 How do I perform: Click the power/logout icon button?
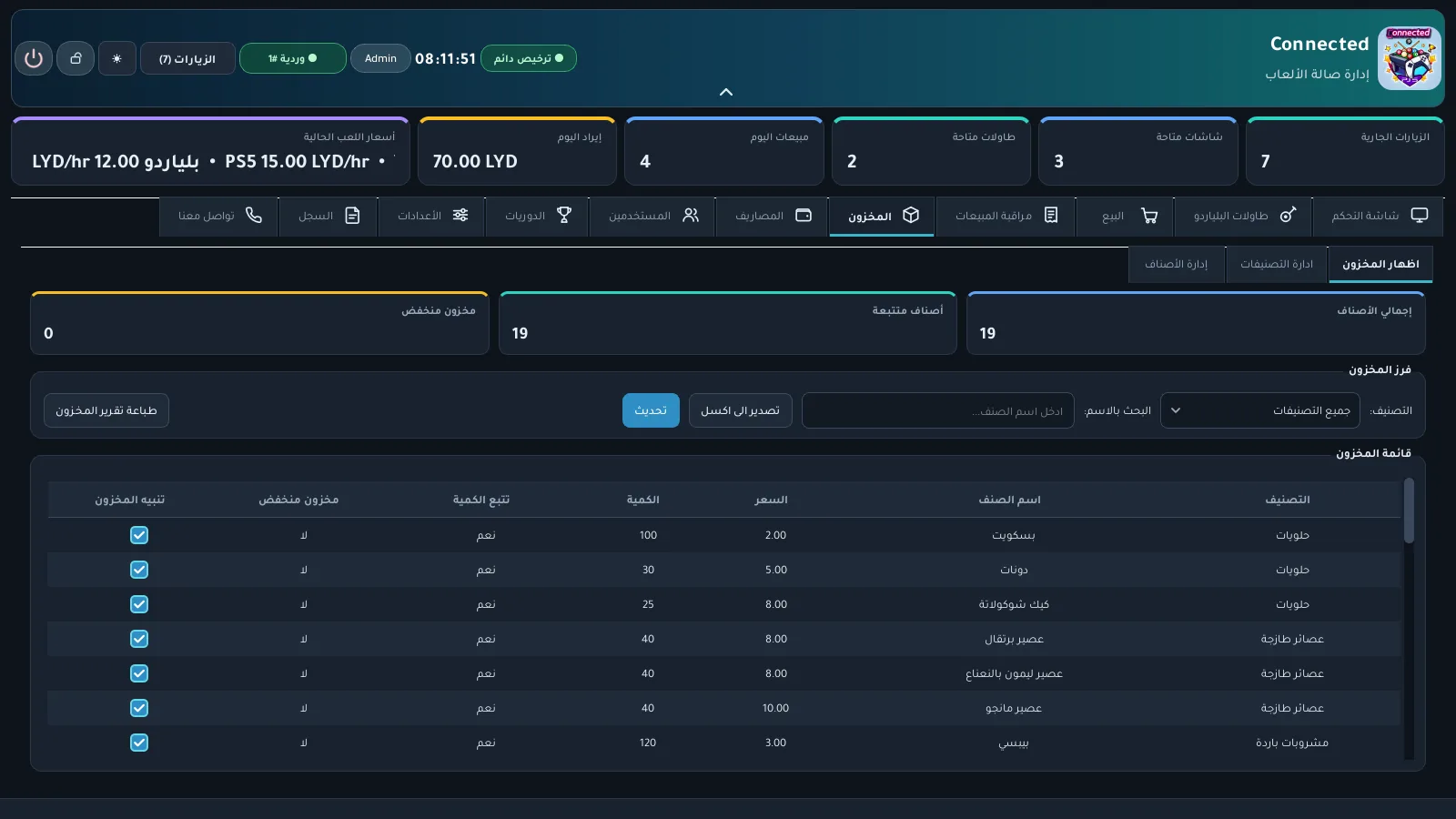click(x=34, y=58)
